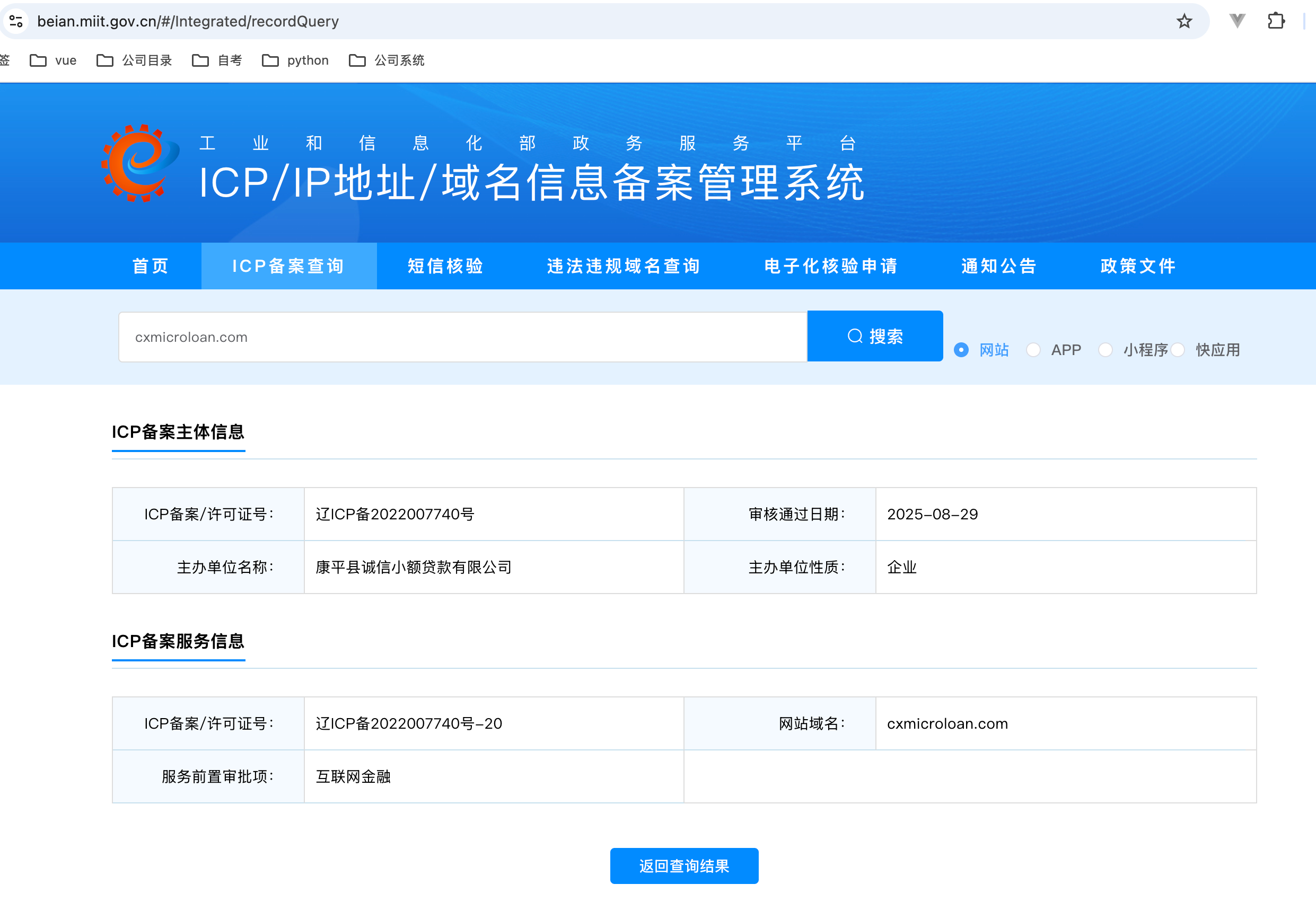Go to the 首页 navigation tab
Image resolution: width=1316 pixels, height=902 pixels.
[x=151, y=266]
